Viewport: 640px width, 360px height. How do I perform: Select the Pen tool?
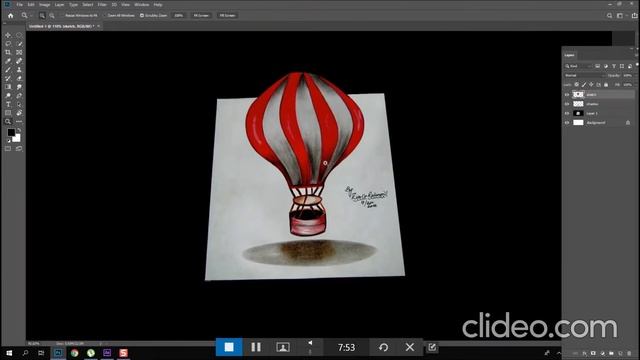coord(19,96)
